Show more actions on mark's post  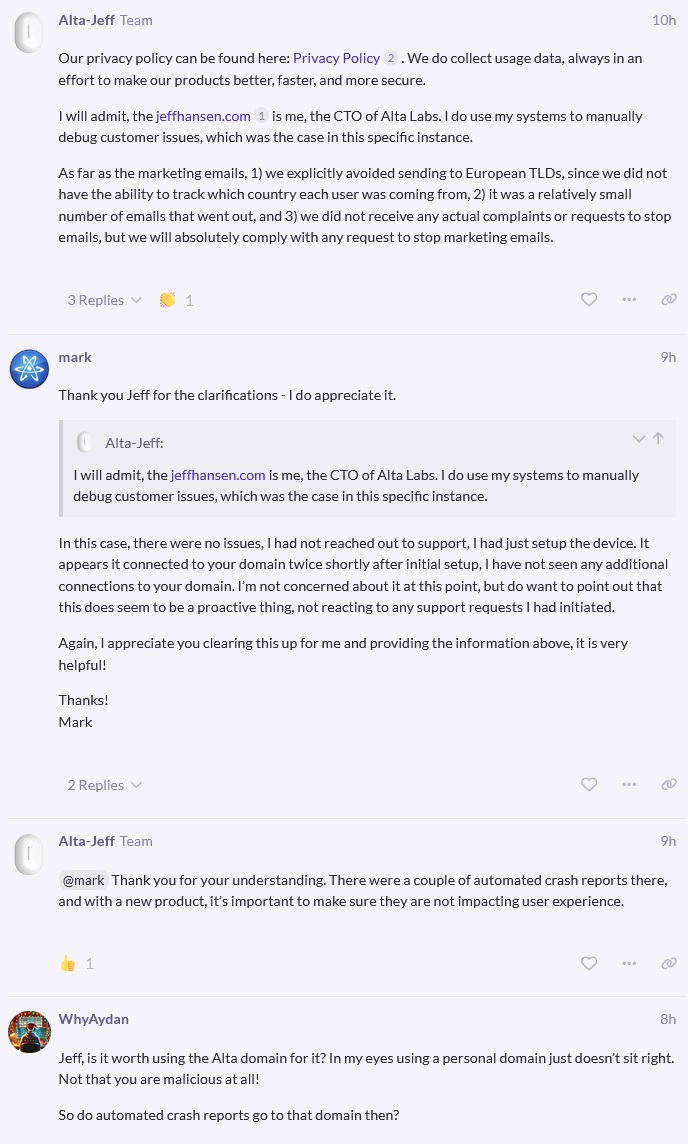[x=629, y=784]
